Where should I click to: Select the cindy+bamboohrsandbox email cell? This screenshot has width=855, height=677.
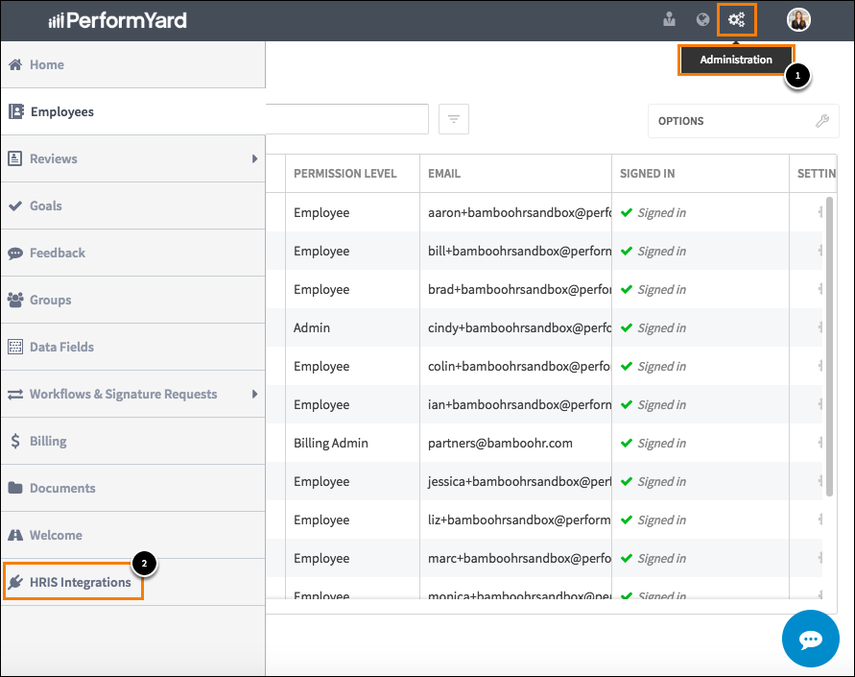point(516,328)
